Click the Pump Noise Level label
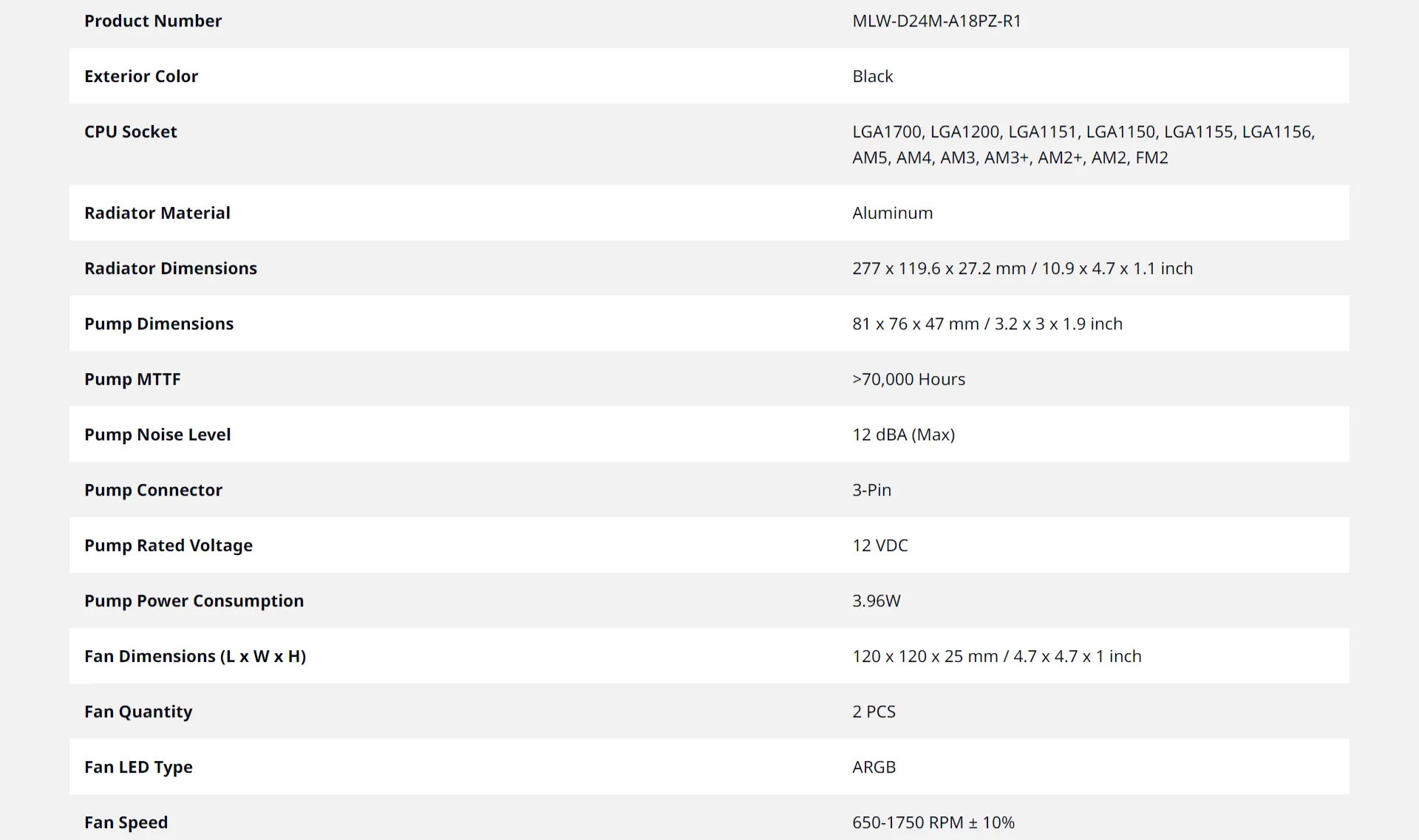1419x840 pixels. (x=157, y=434)
